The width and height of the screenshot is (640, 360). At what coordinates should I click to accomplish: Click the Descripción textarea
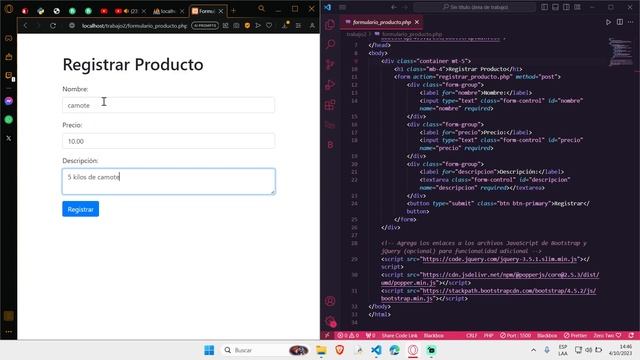tap(169, 181)
